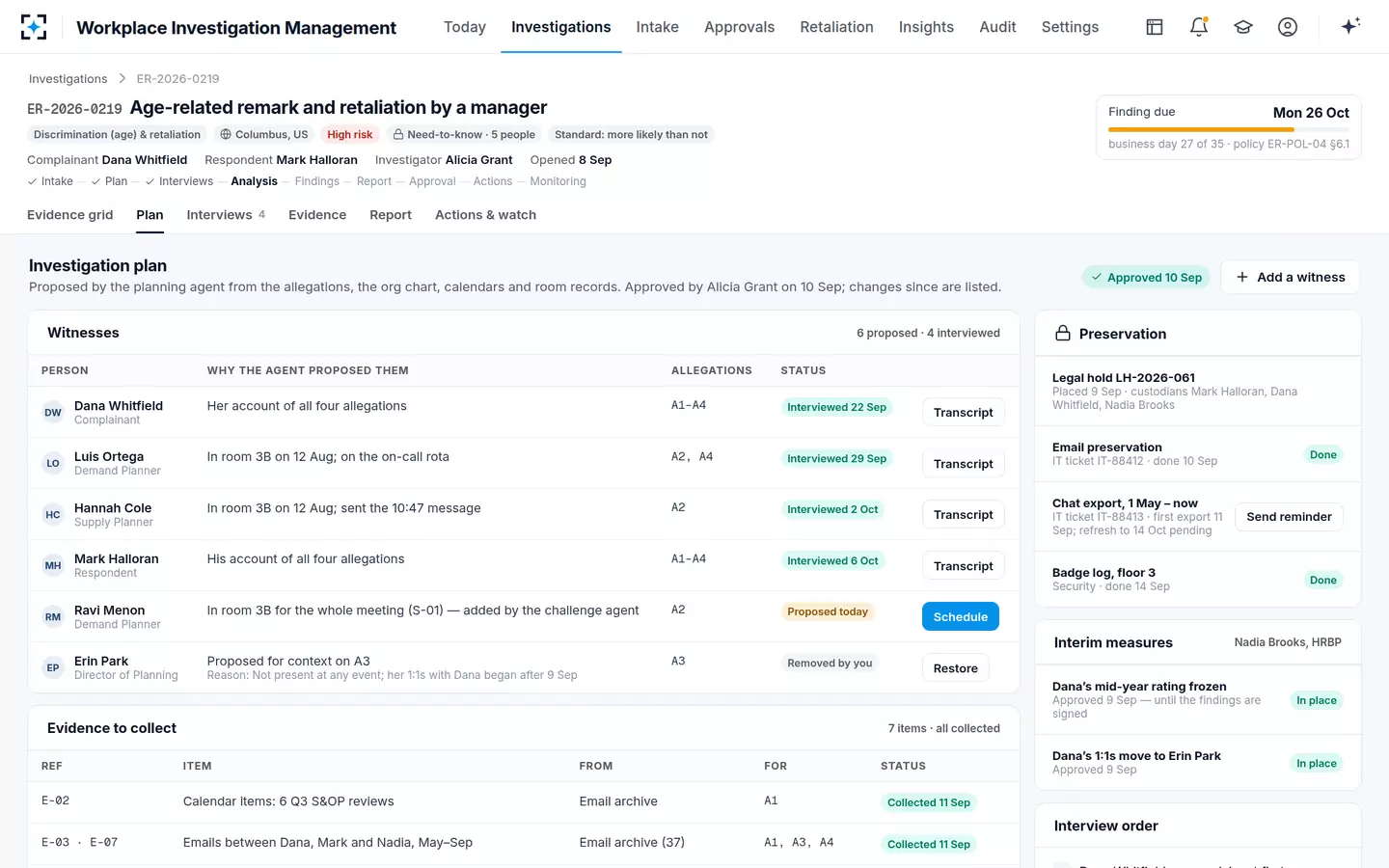1389x868 pixels.
Task: Click the Investigations breadcrumb link
Action: click(68, 79)
